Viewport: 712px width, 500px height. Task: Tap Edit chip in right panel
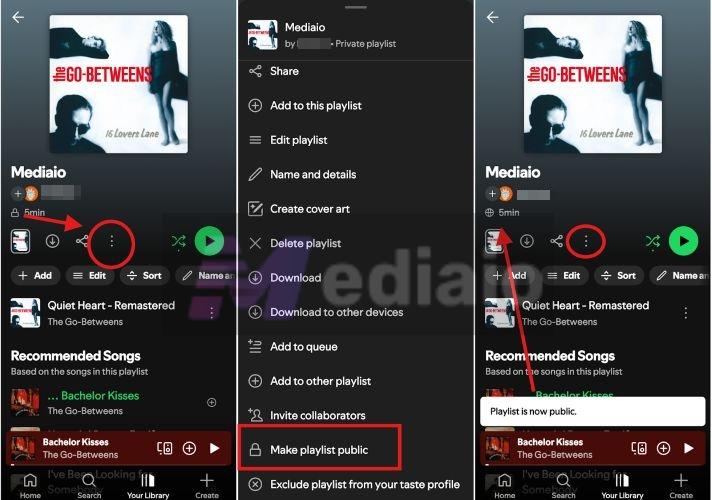(x=564, y=276)
